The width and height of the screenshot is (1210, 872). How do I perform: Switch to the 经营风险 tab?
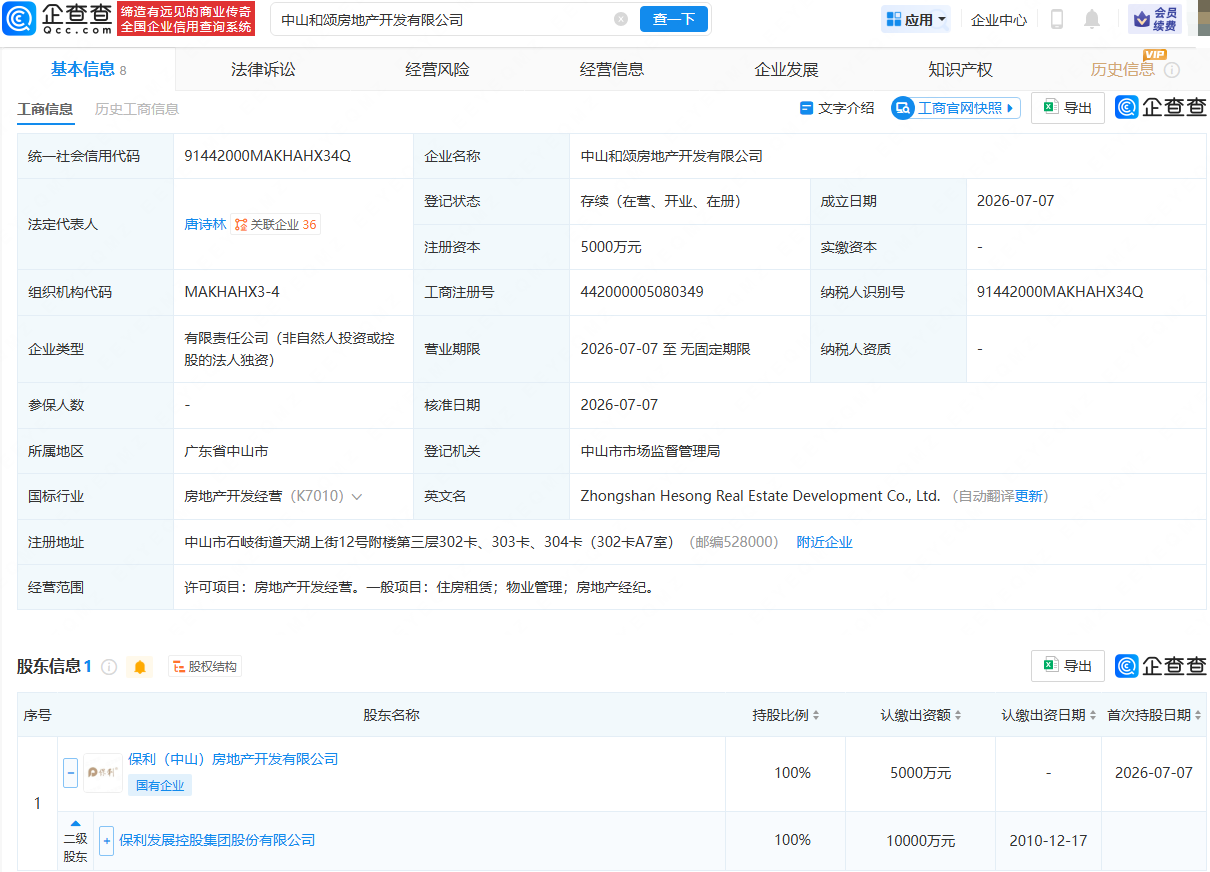437,69
